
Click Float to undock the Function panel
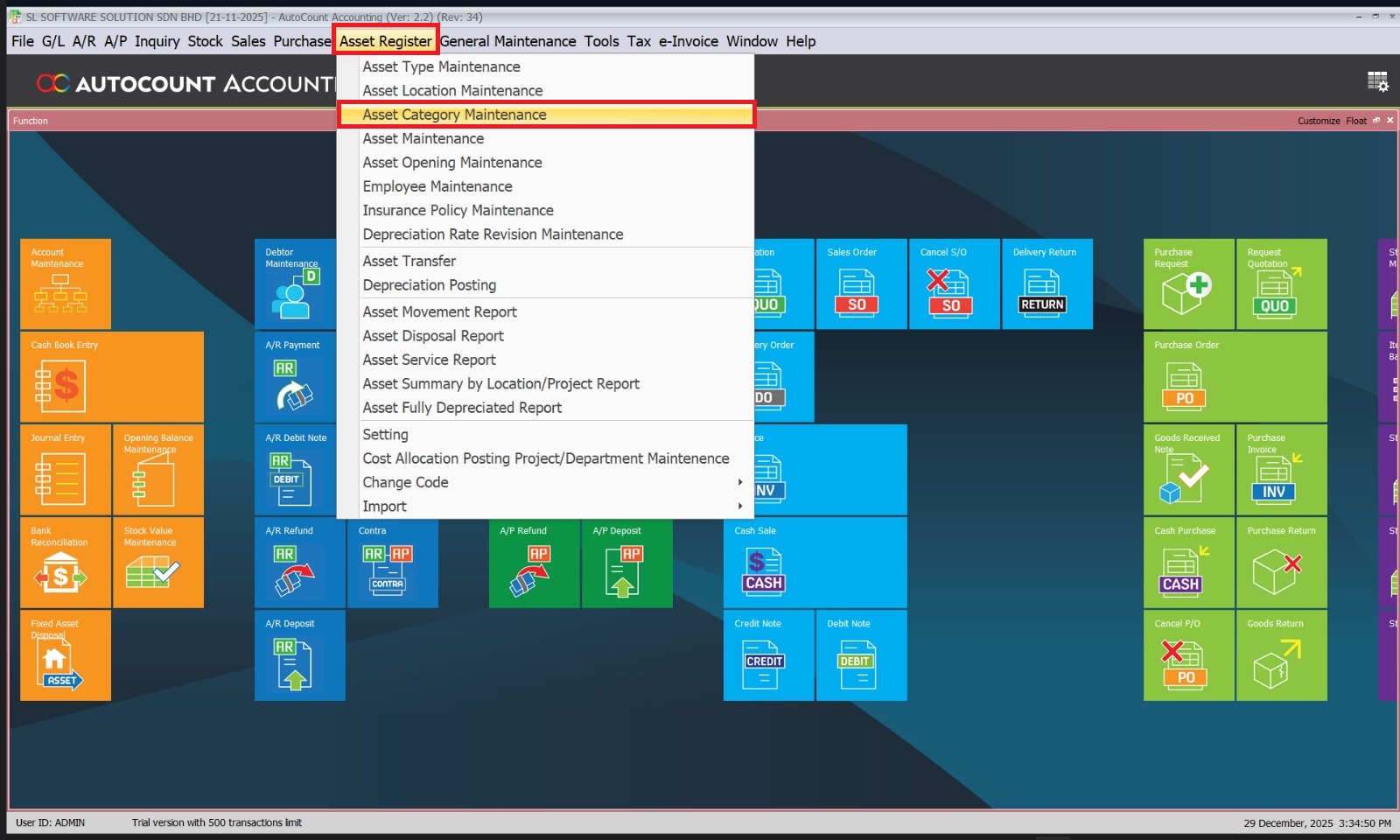click(1354, 121)
